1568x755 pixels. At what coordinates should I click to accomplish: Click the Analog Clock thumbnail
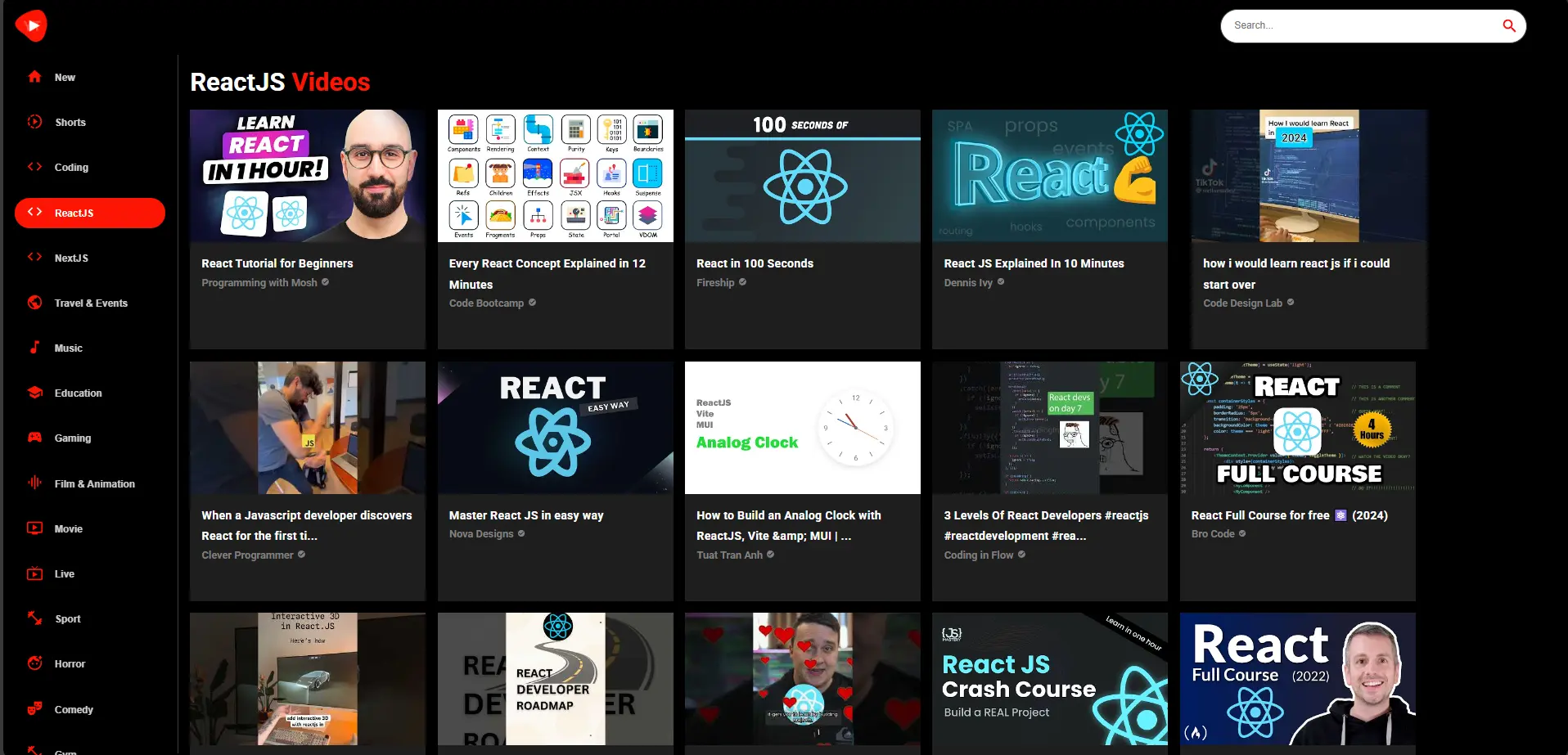803,428
